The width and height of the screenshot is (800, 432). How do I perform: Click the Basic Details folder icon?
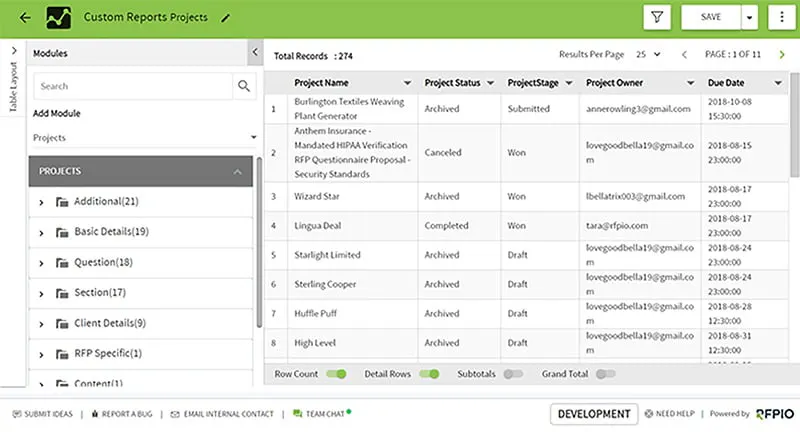(x=62, y=233)
